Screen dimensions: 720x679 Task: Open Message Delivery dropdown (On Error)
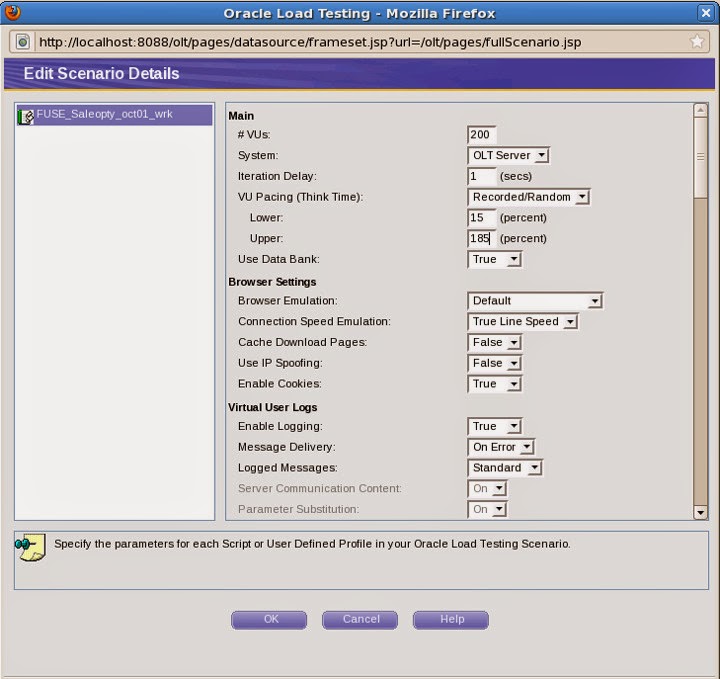[501, 447]
